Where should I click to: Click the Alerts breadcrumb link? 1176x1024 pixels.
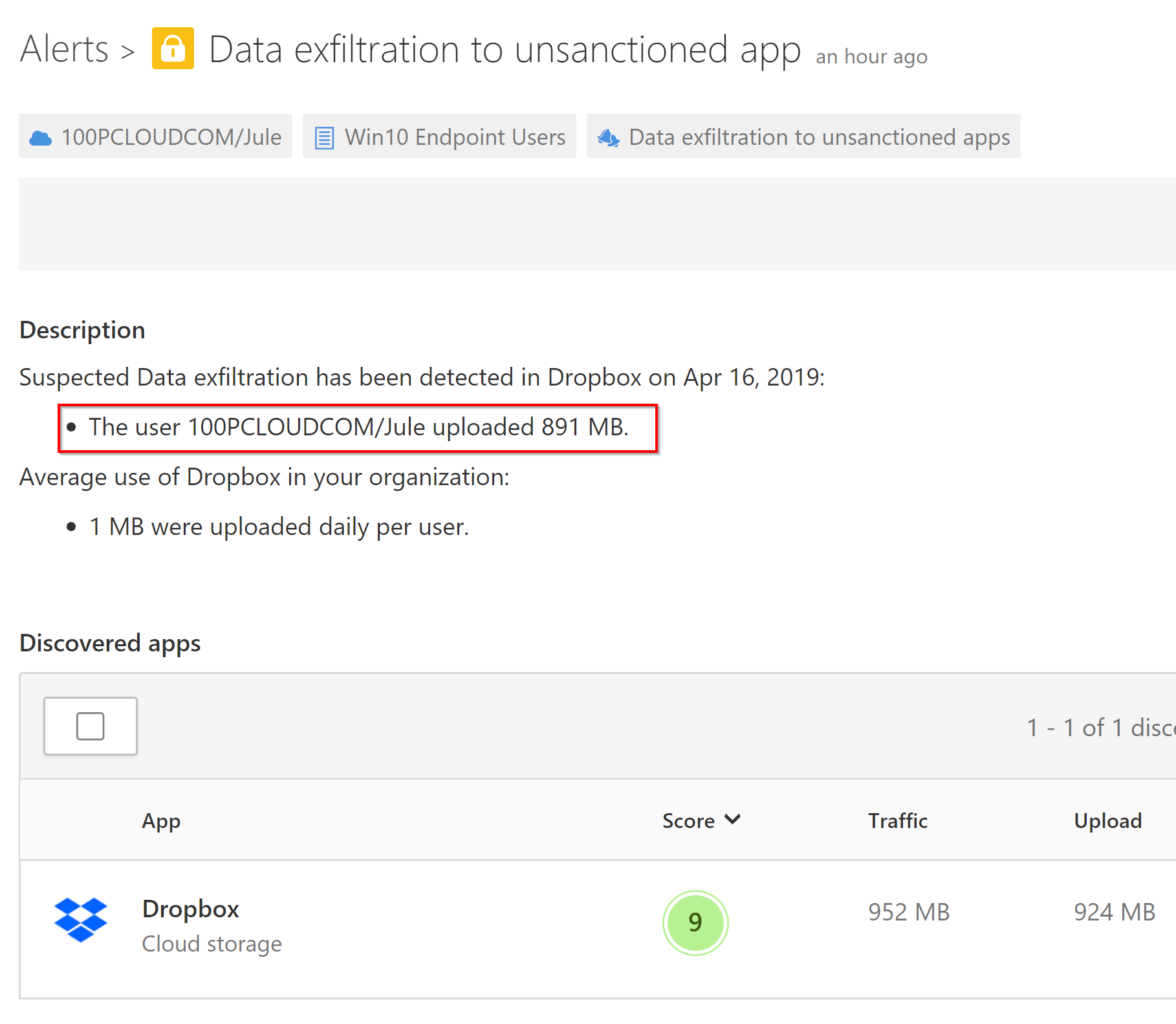coord(64,49)
